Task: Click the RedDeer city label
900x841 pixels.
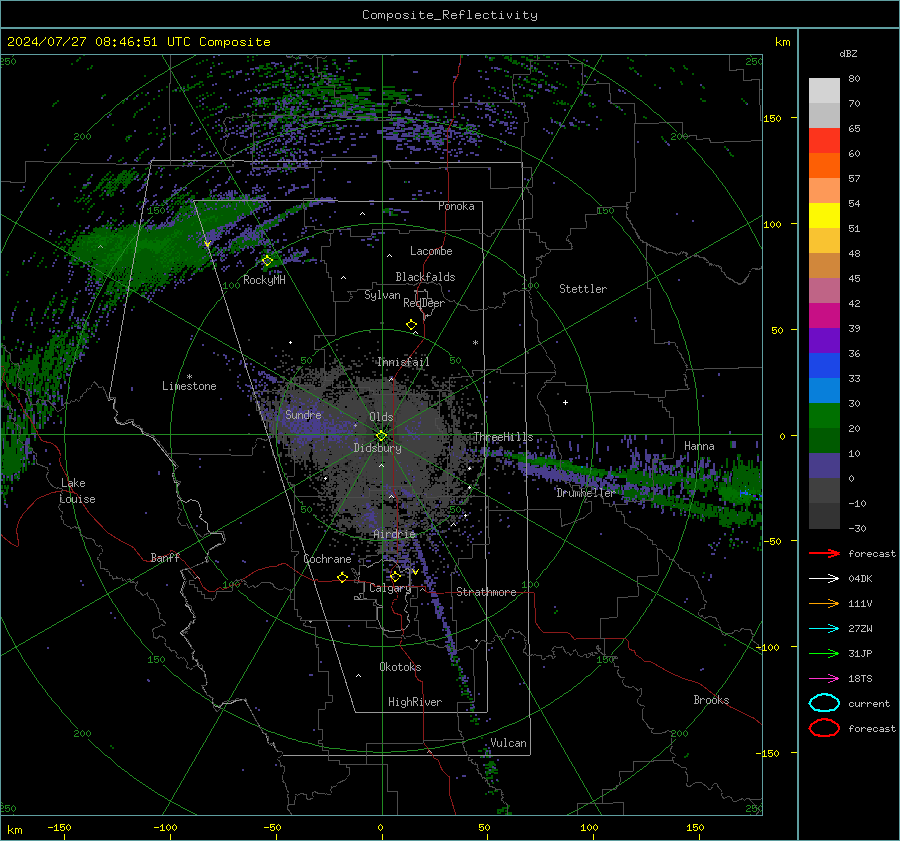Action: (x=424, y=303)
